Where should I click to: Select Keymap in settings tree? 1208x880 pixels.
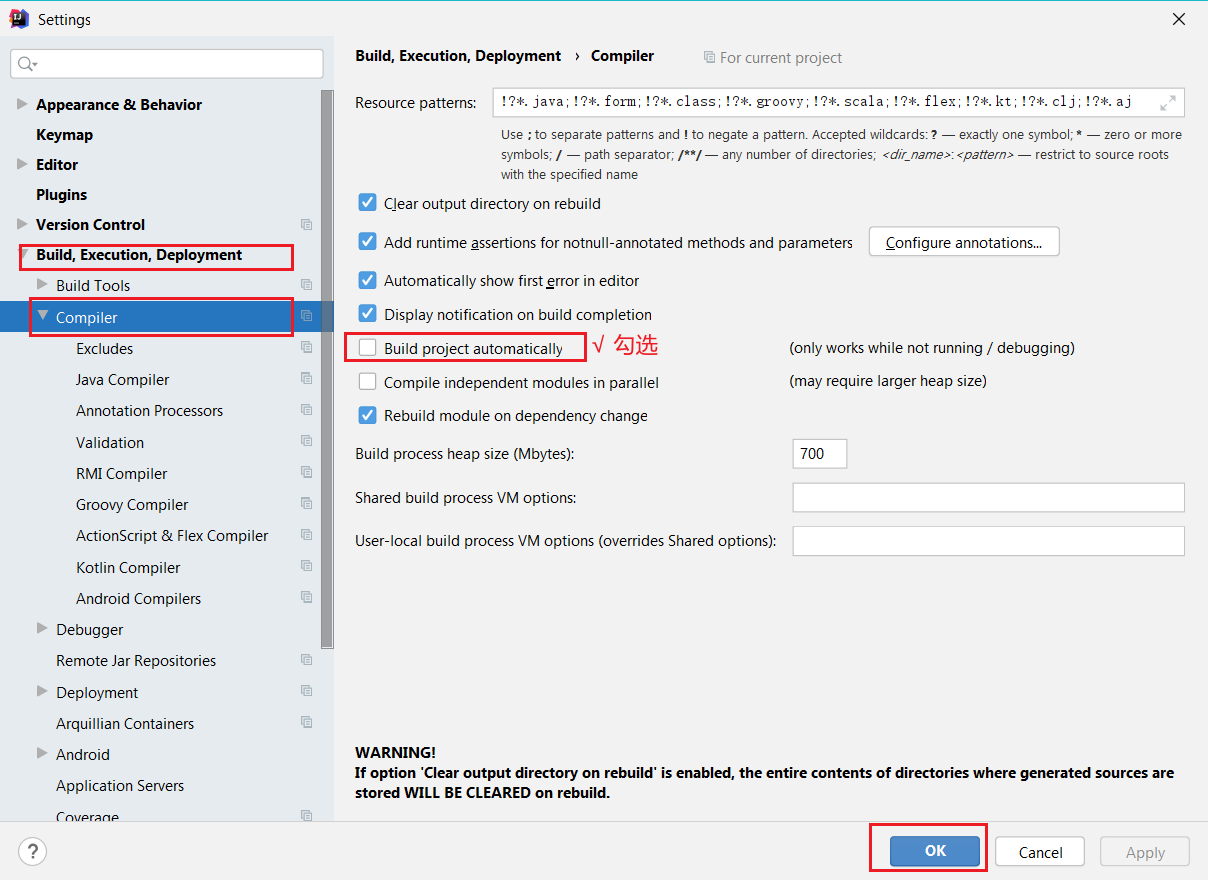64,134
